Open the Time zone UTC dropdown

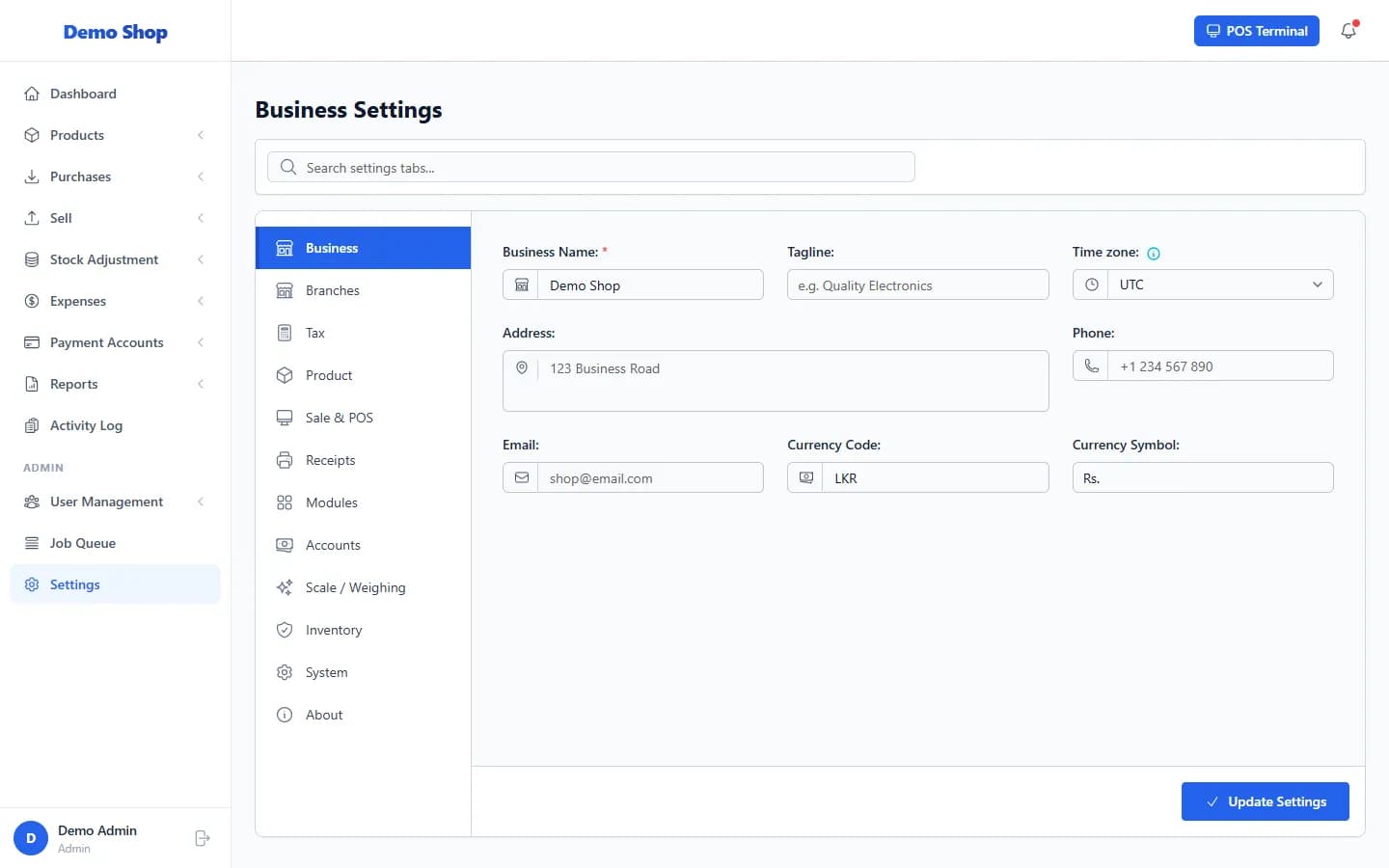1203,285
